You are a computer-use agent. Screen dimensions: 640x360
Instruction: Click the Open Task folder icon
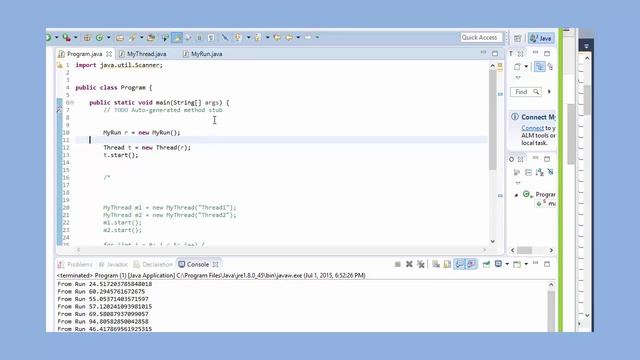tap(151, 38)
